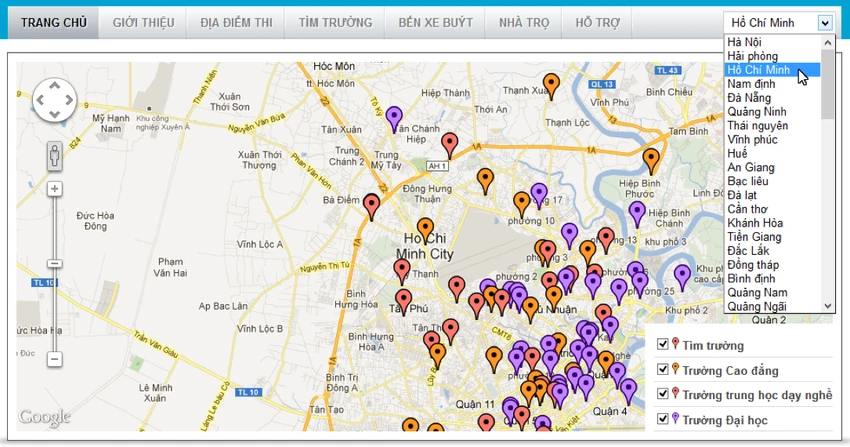Open the HỖ TRỢ tab
The width and height of the screenshot is (850, 447).
click(597, 23)
